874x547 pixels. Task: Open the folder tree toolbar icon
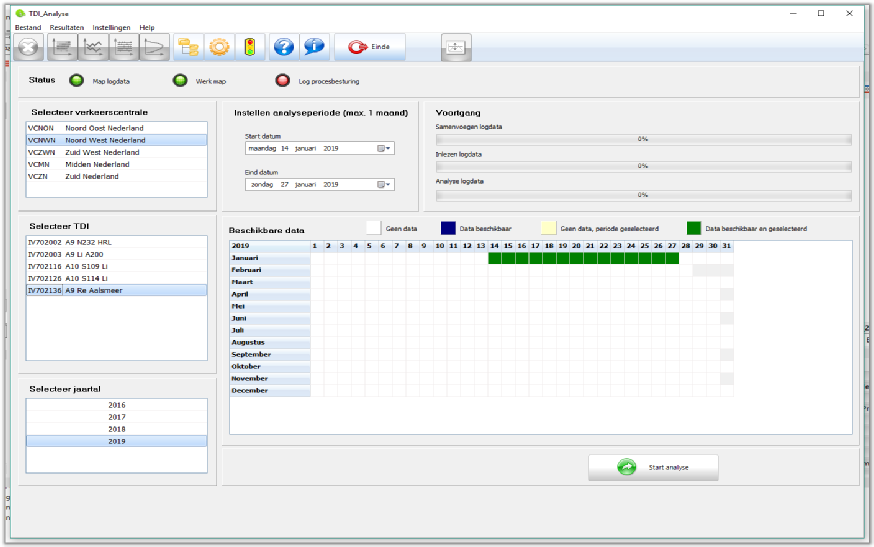click(x=188, y=47)
